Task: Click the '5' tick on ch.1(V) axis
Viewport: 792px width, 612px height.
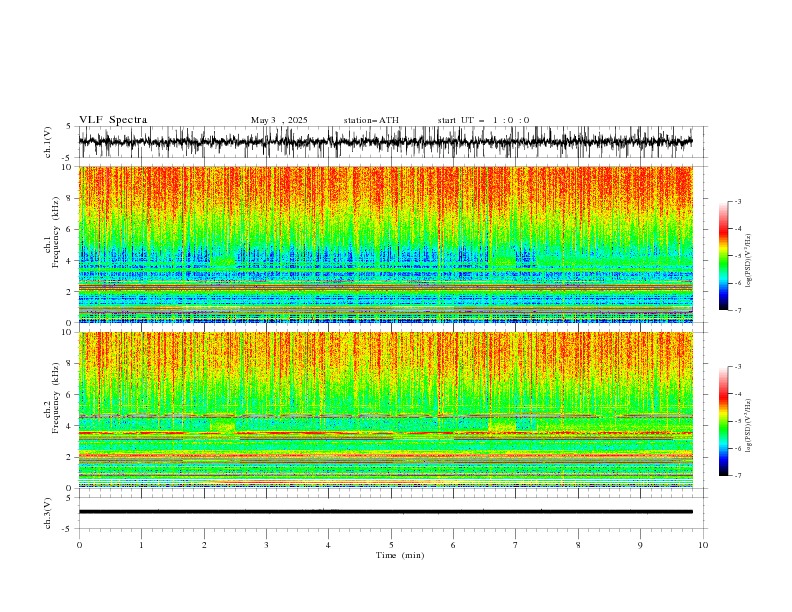Action: point(68,126)
